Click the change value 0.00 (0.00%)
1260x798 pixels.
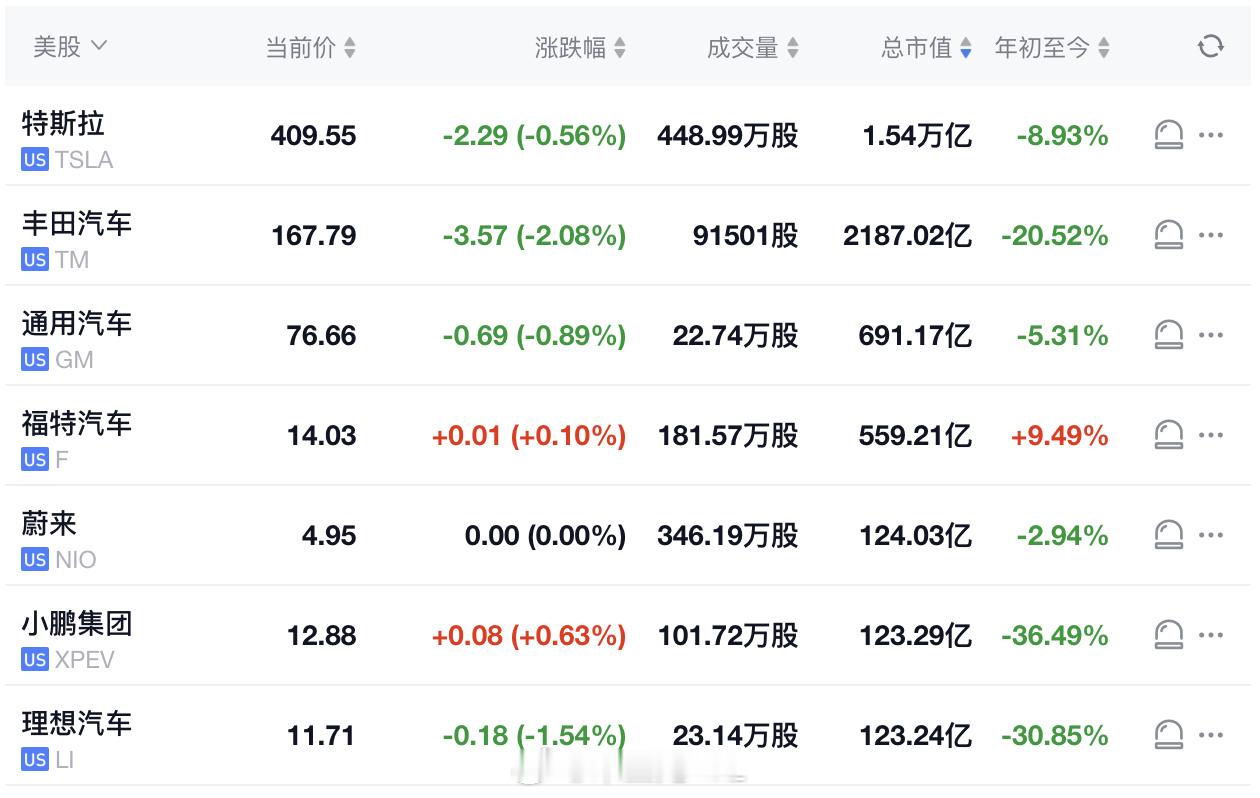[x=545, y=536]
